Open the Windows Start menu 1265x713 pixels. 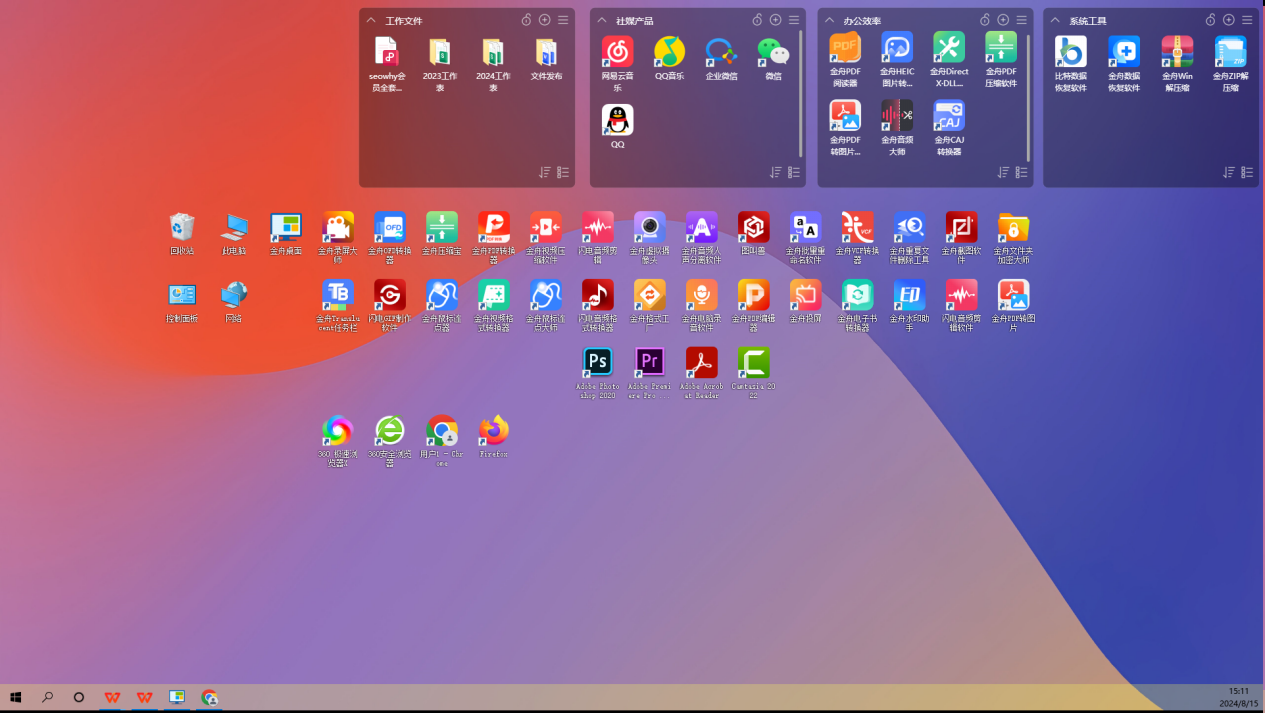(15, 697)
